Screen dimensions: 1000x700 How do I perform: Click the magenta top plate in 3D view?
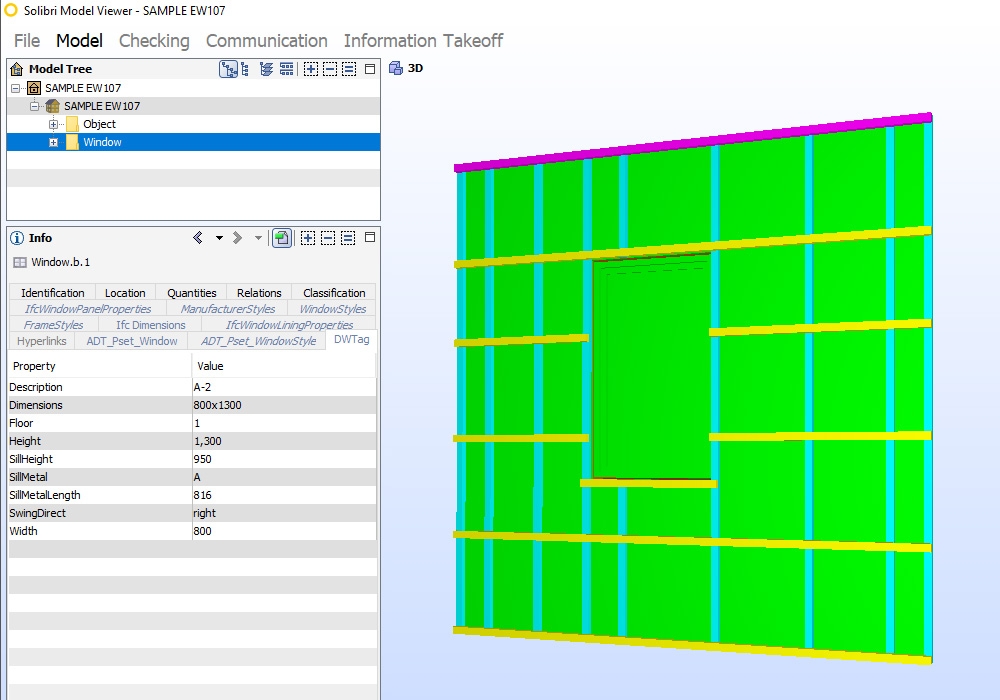pyautogui.click(x=693, y=142)
